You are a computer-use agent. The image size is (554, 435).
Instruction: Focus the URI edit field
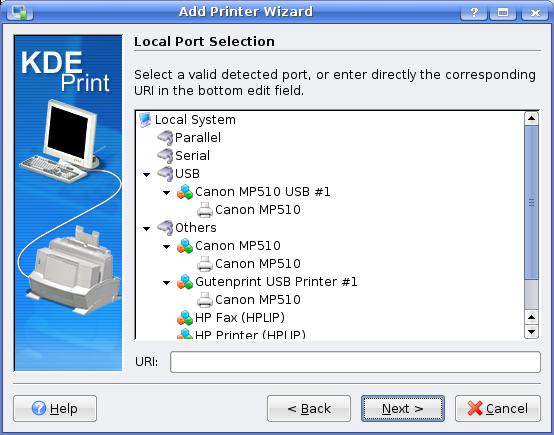pyautogui.click(x=355, y=362)
